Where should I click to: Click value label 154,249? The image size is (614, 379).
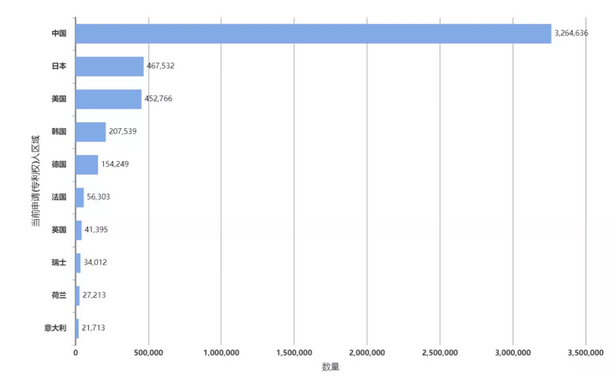(115, 164)
